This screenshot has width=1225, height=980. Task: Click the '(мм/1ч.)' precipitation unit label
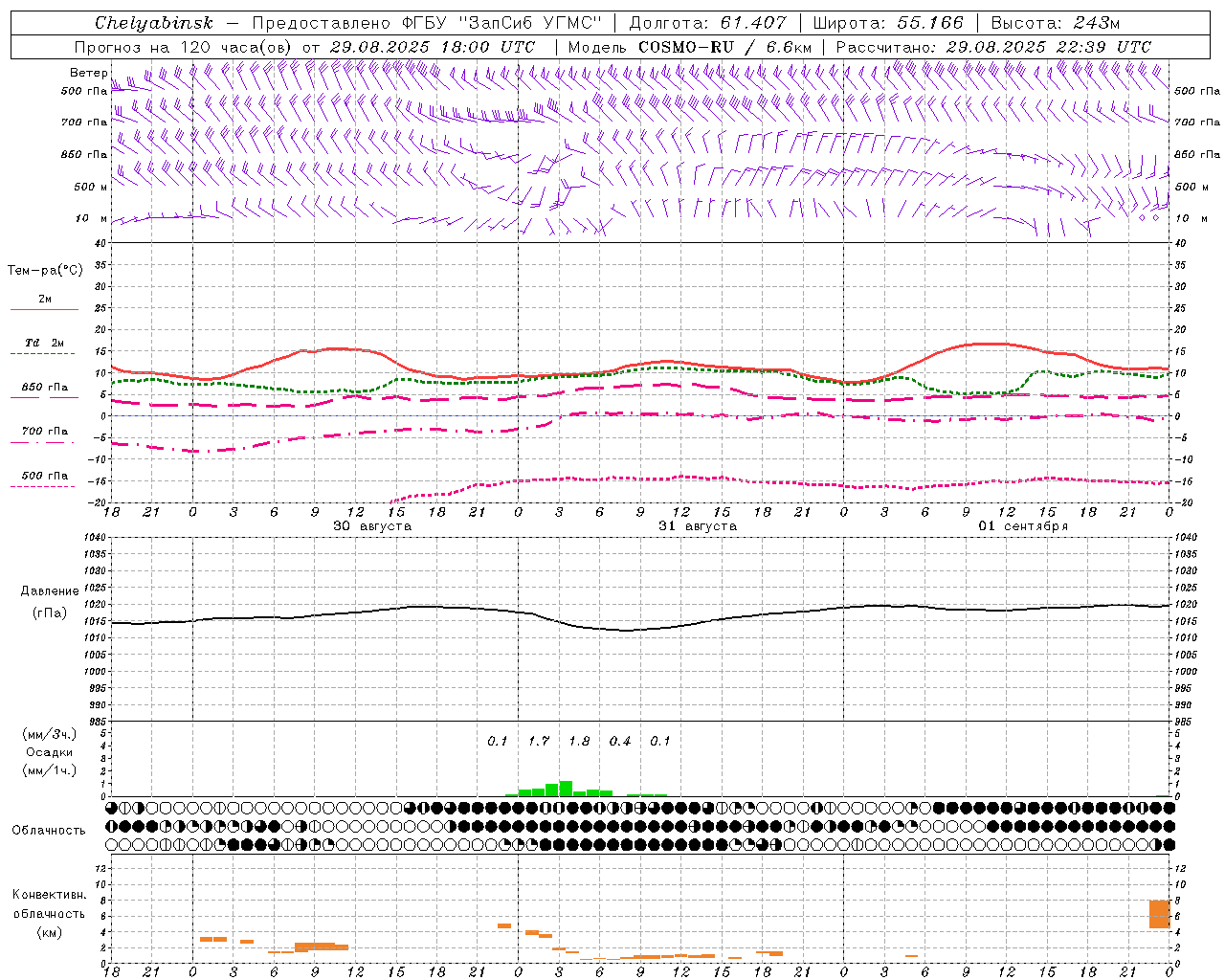pyautogui.click(x=49, y=770)
